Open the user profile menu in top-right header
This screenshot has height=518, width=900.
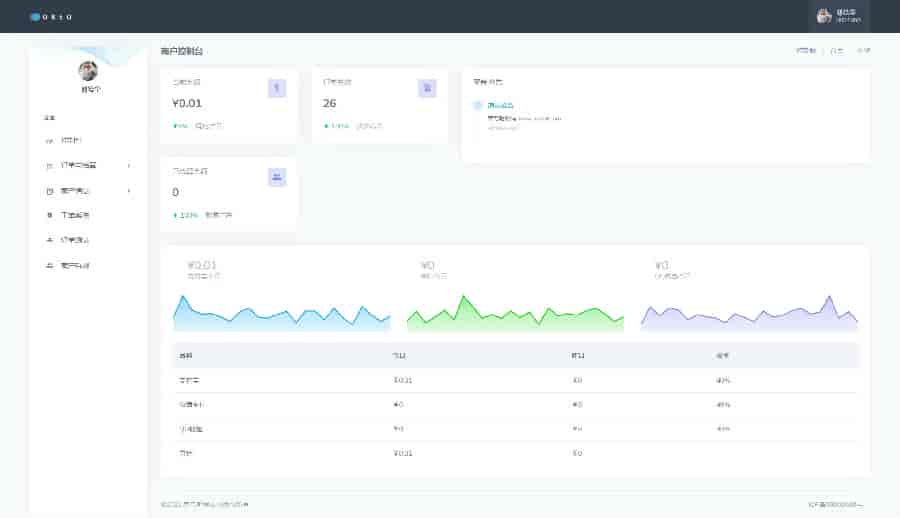pyautogui.click(x=838, y=16)
